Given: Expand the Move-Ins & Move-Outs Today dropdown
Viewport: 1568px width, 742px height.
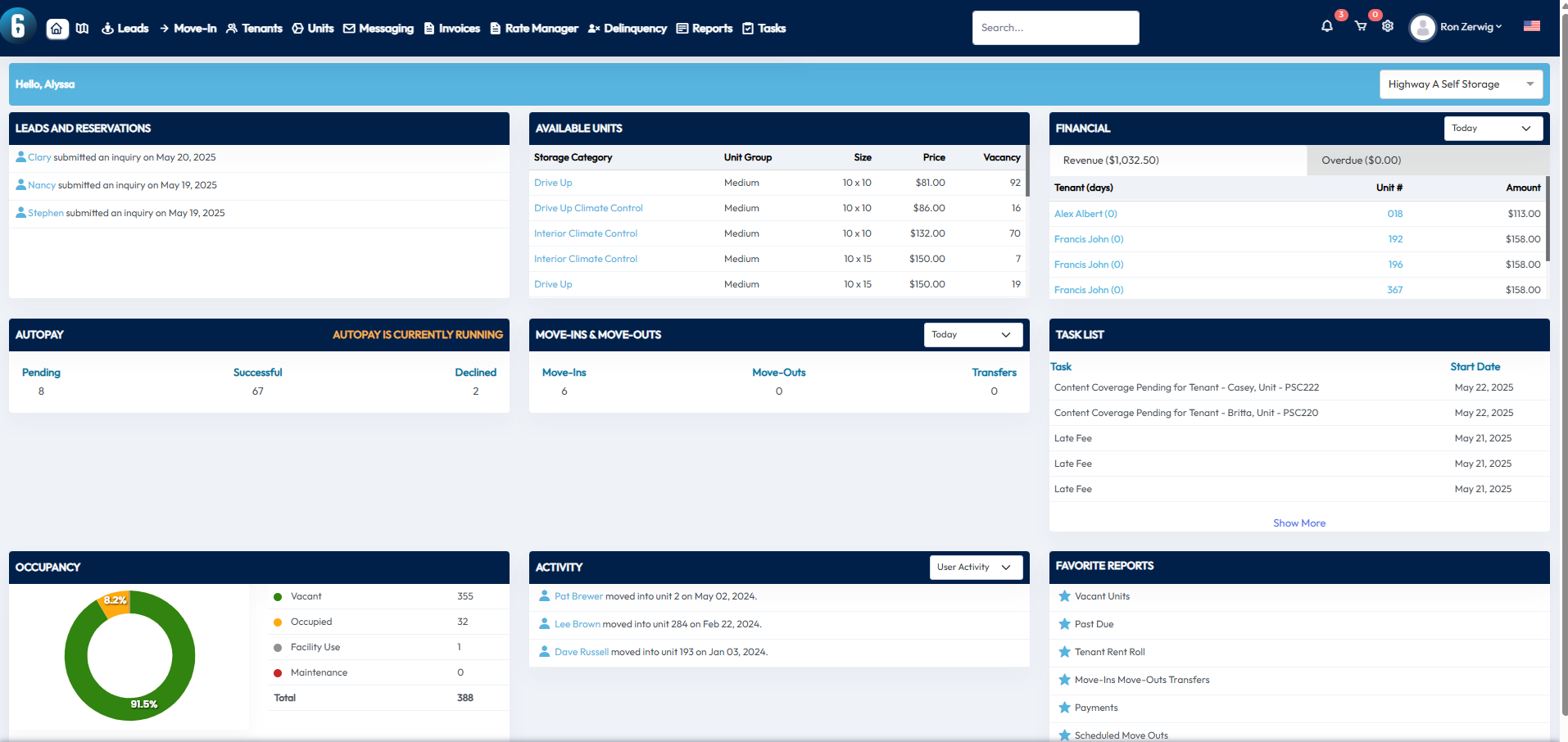Looking at the screenshot, I should click(972, 335).
